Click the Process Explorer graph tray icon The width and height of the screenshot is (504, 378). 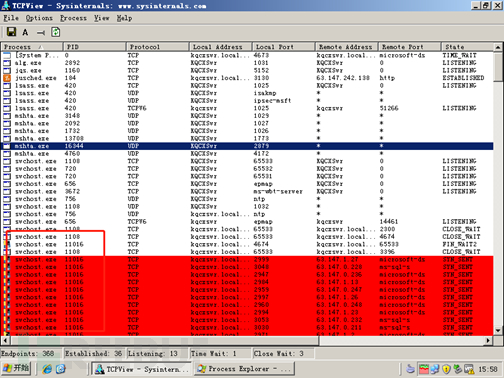(424, 369)
